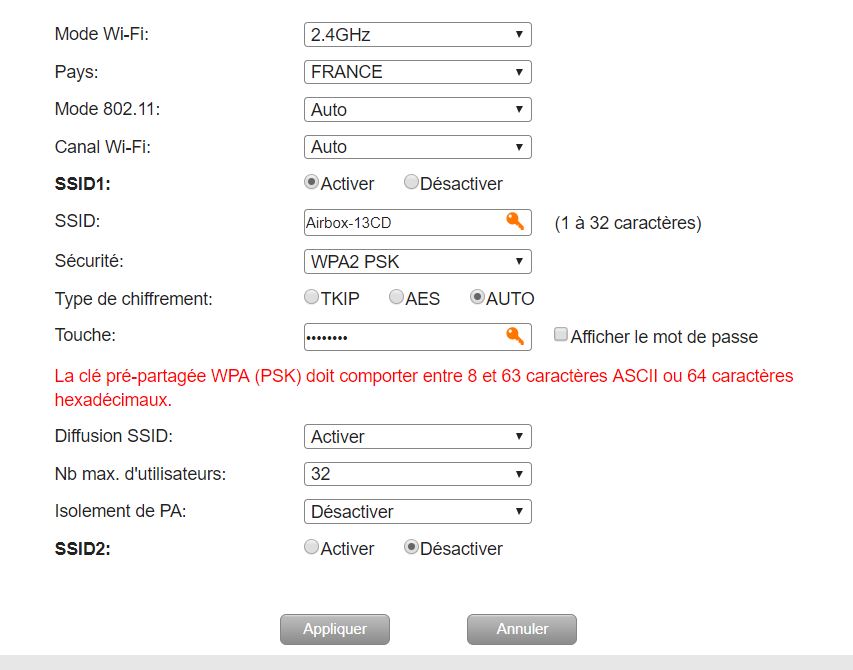This screenshot has width=853, height=670.
Task: Open the Sécurité WPA2 PSK dropdown
Action: click(x=418, y=262)
